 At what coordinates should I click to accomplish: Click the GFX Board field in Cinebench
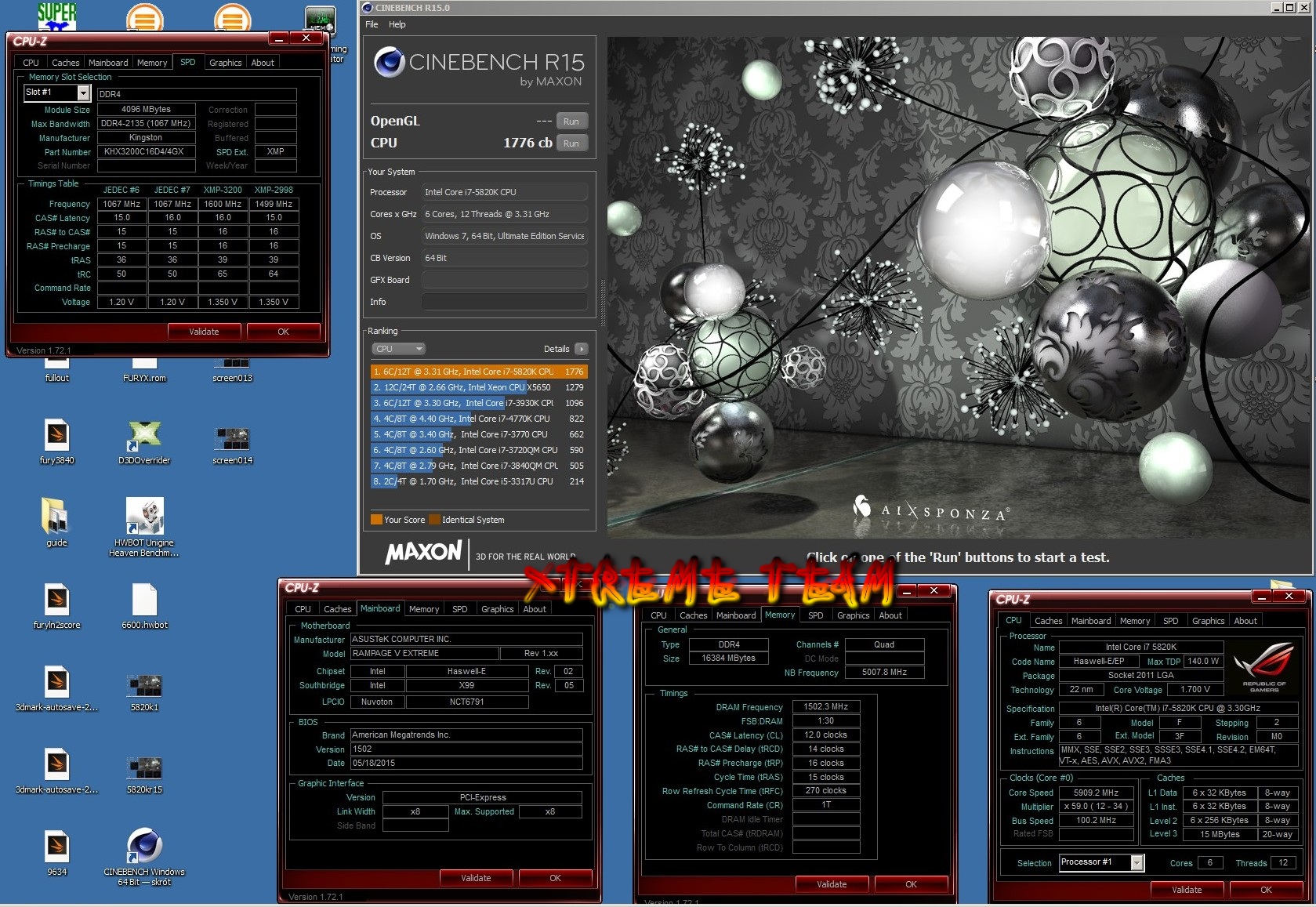tap(505, 280)
